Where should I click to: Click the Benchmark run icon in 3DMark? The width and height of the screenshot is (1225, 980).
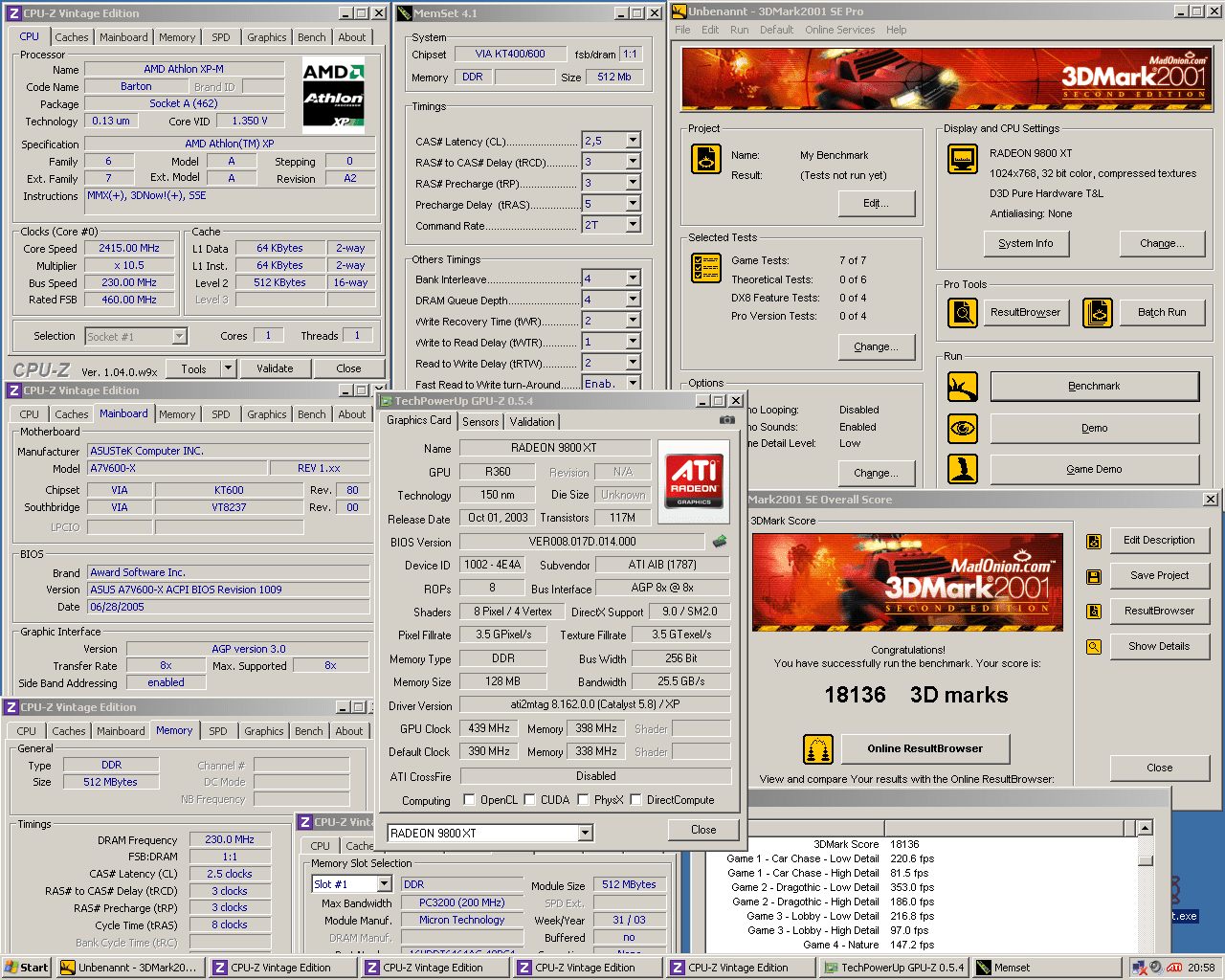(963, 387)
